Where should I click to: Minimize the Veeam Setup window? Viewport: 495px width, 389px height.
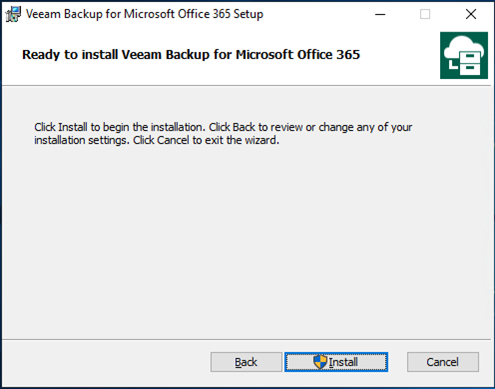pyautogui.click(x=380, y=14)
